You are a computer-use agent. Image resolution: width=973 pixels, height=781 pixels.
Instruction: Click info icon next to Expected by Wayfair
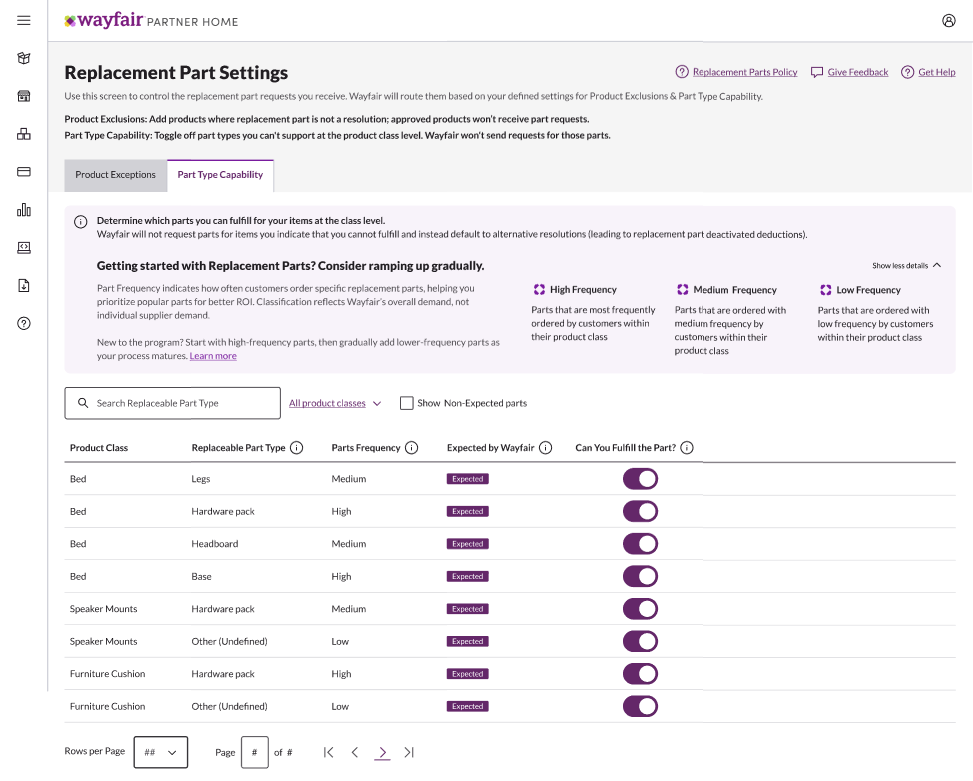545,448
